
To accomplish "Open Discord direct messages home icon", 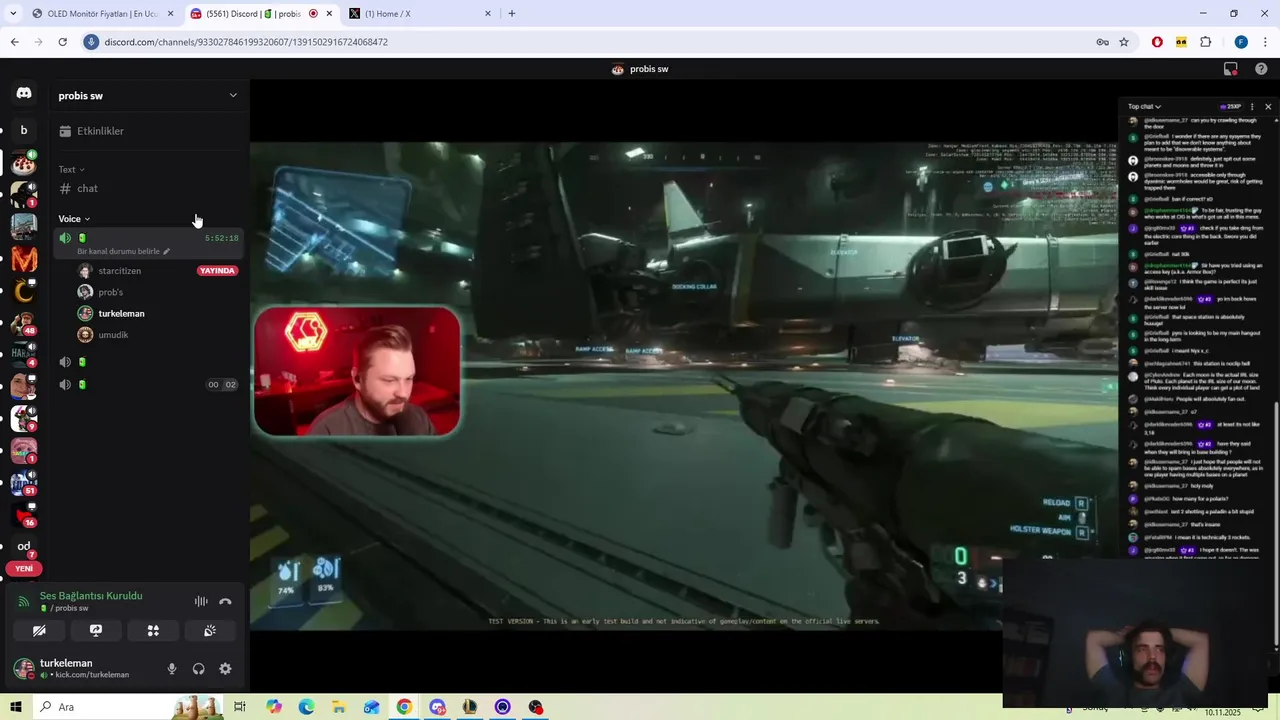I will [24, 93].
